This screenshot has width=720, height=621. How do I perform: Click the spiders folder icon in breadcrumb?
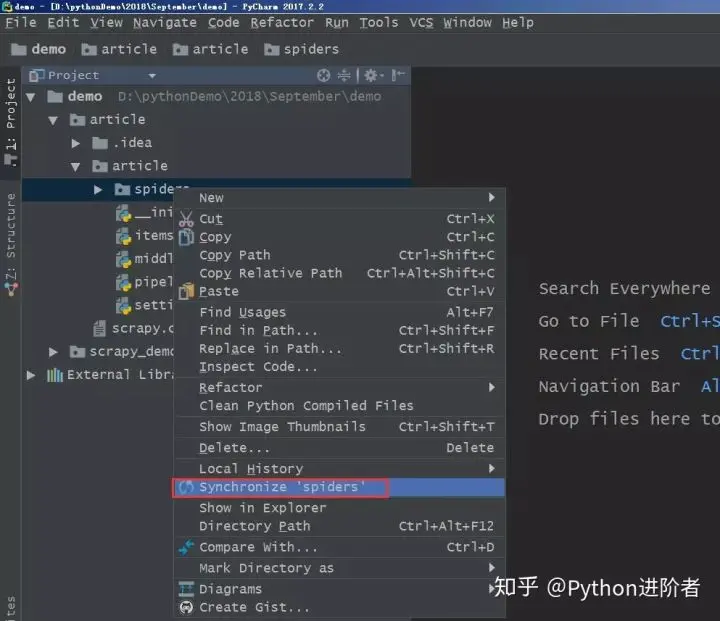(271, 49)
